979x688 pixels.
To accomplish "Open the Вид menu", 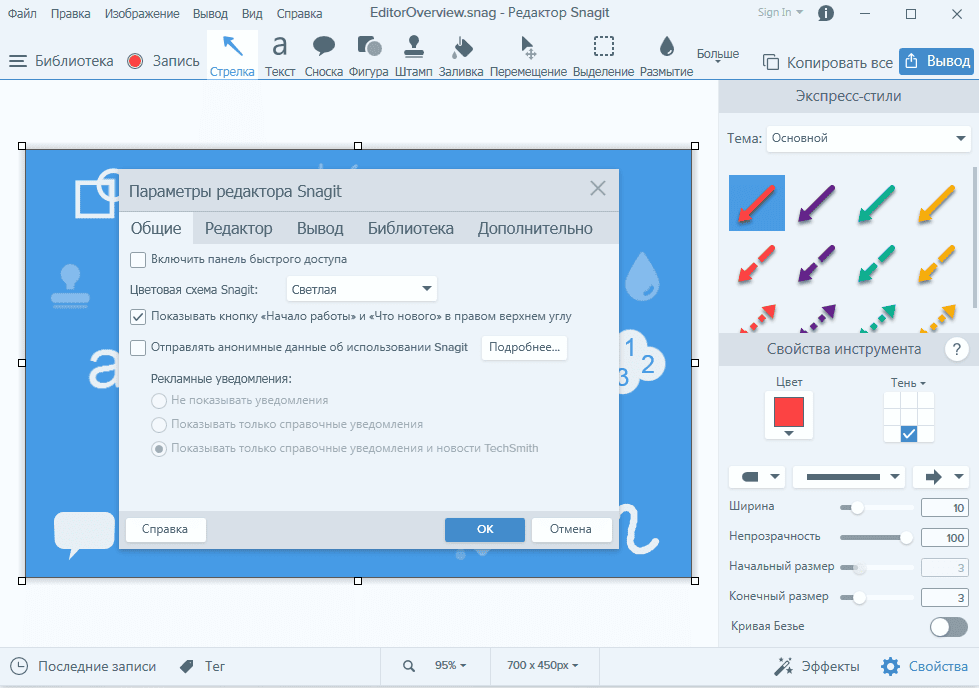I will pyautogui.click(x=252, y=13).
